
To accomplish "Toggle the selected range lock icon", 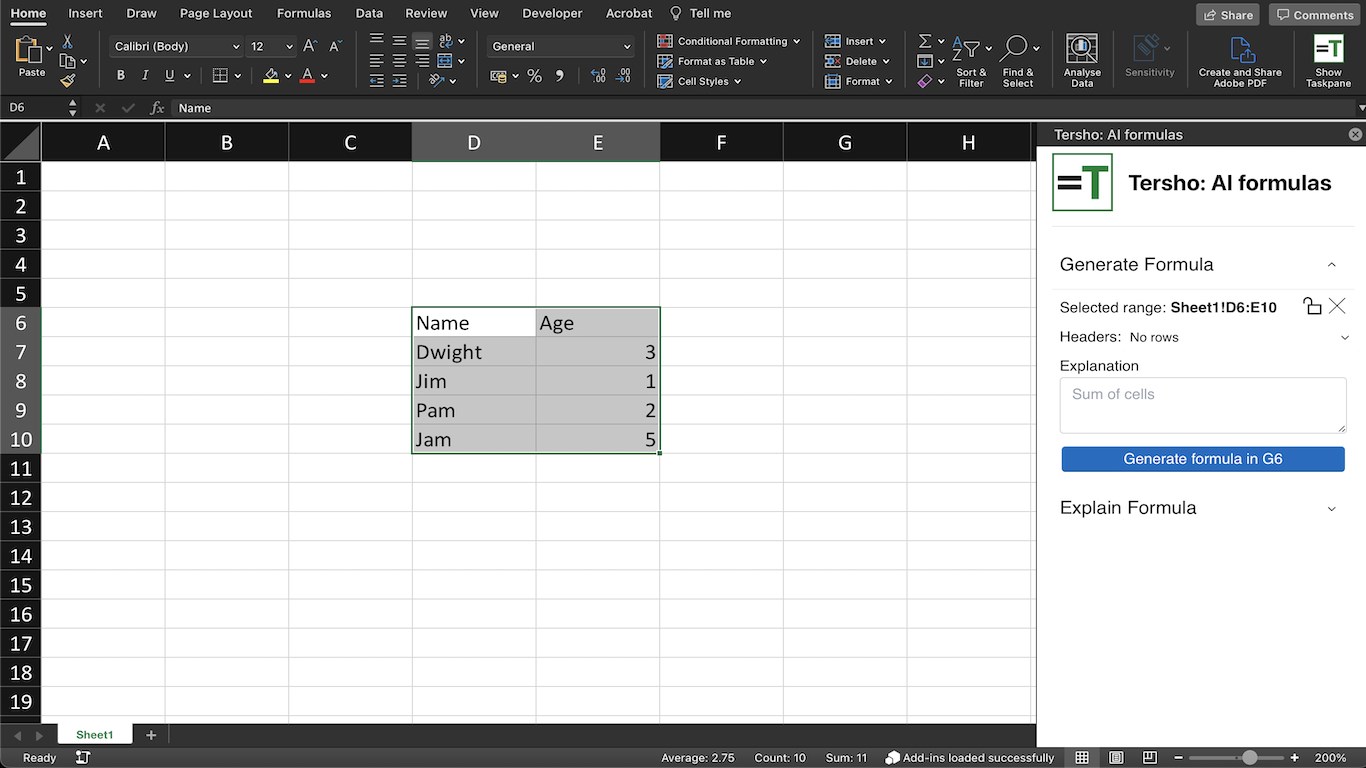I will click(x=1312, y=306).
